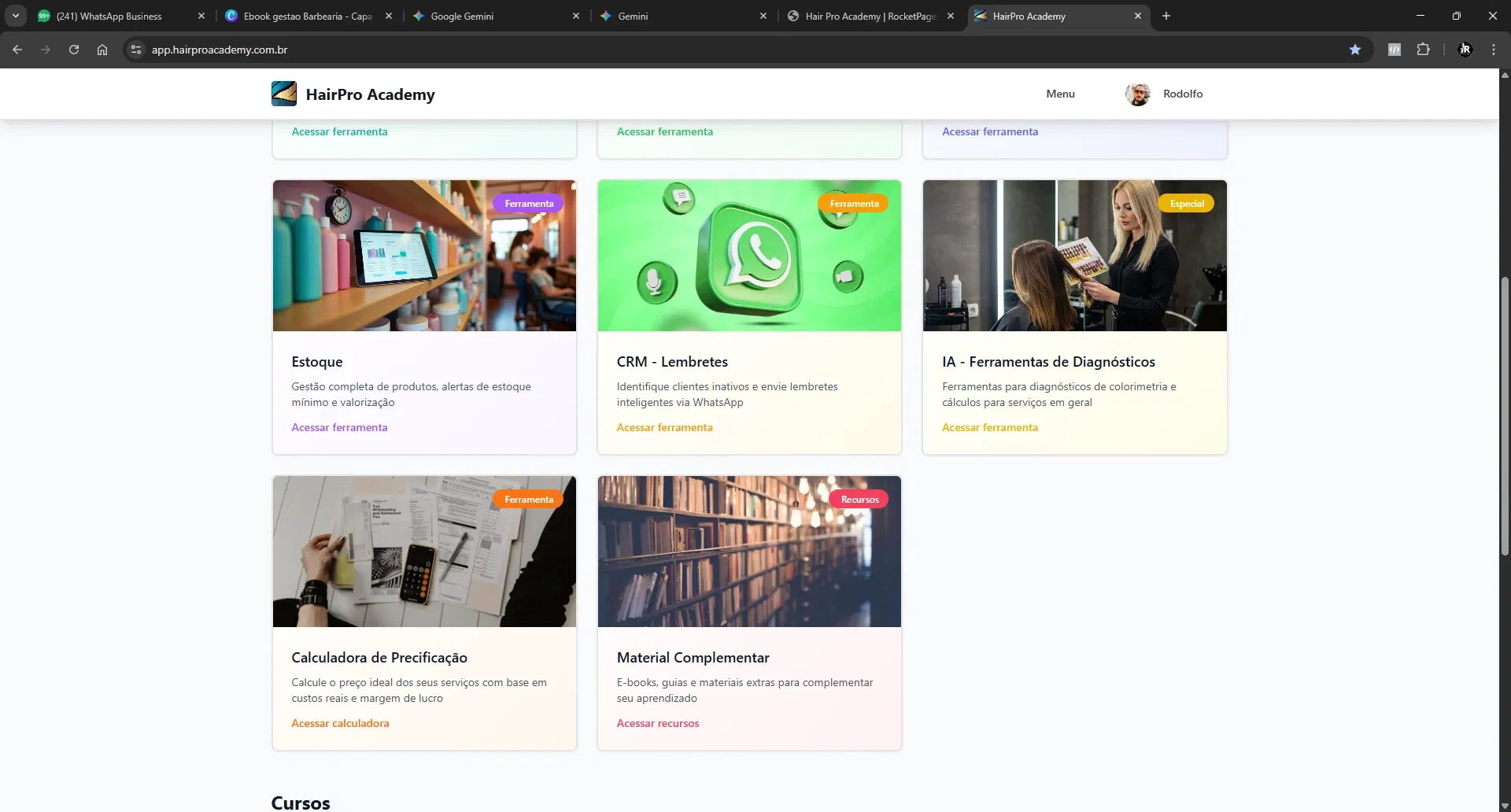This screenshot has width=1511, height=812.
Task: Bookmark this page with the star icon
Action: point(1354,50)
